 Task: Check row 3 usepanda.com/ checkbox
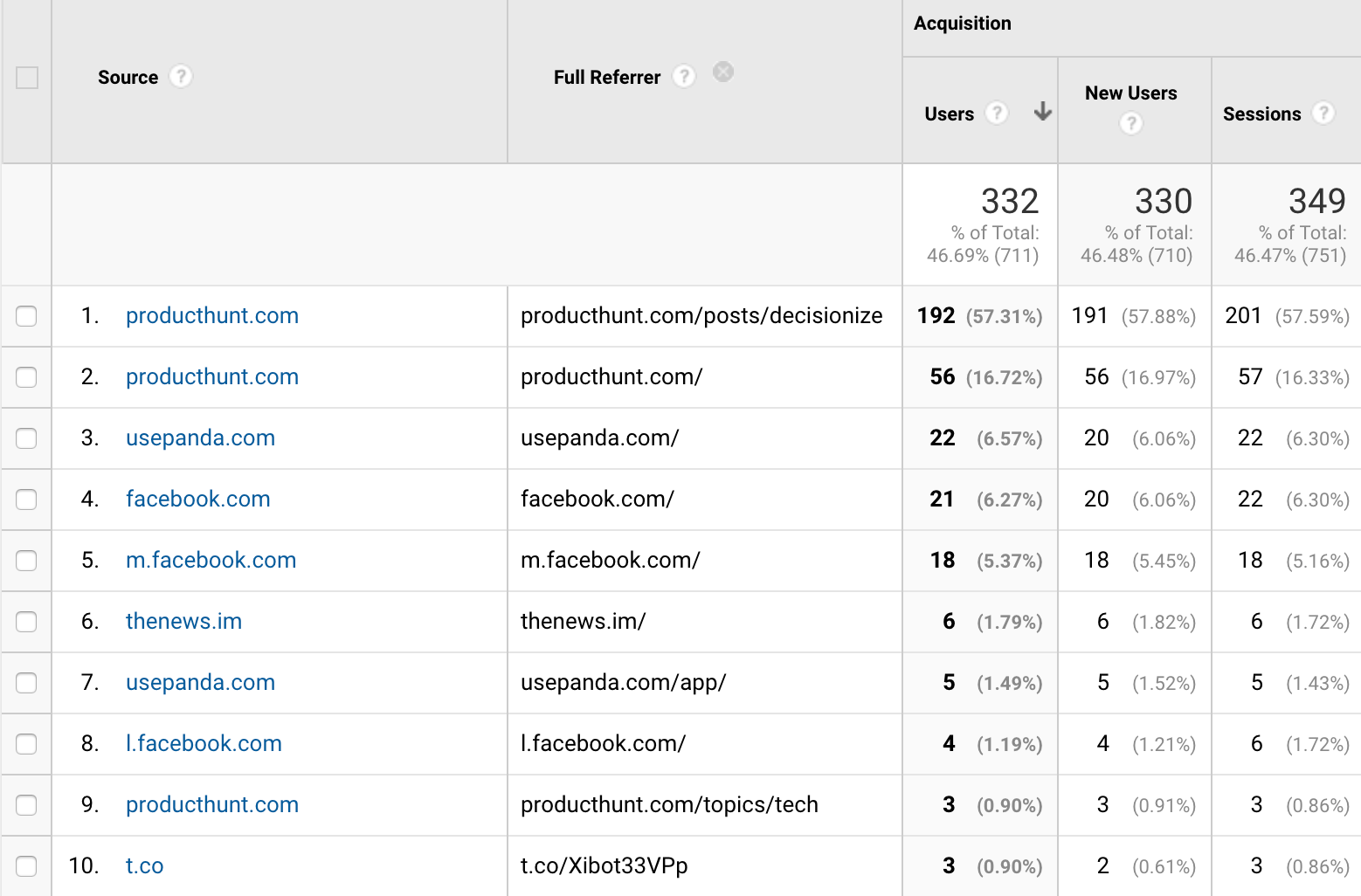click(26, 438)
